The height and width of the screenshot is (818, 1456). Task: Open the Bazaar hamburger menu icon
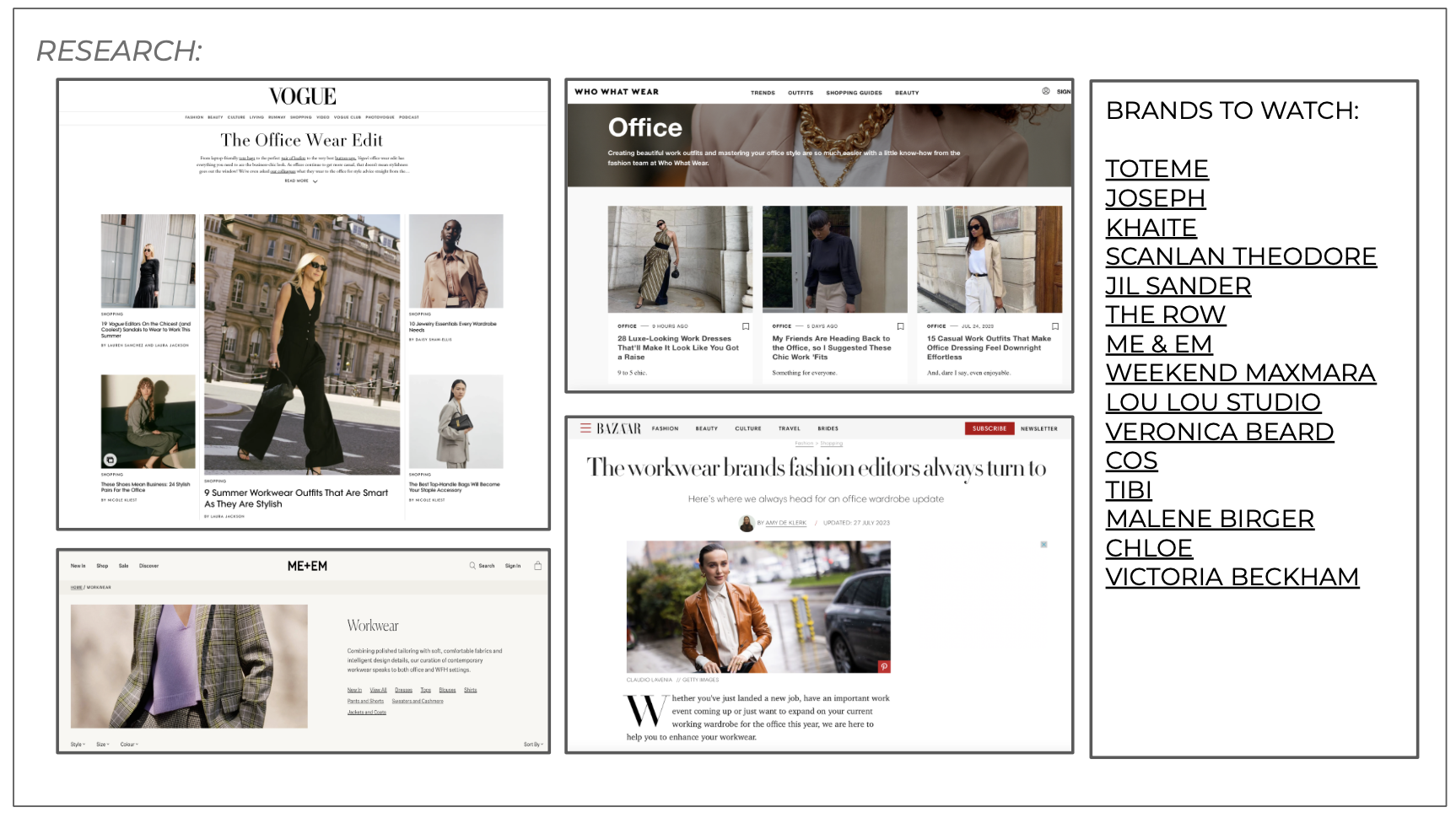(x=585, y=428)
